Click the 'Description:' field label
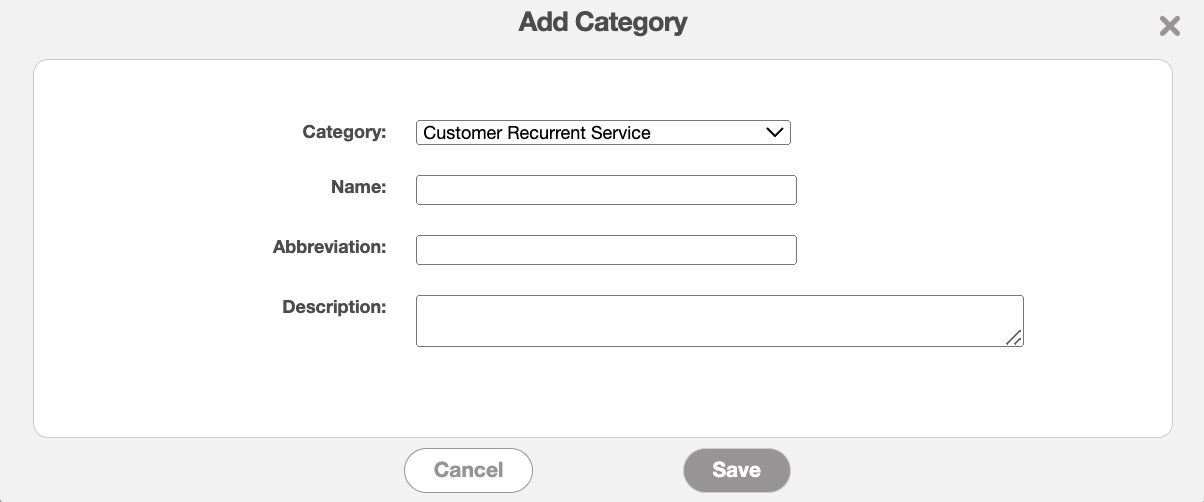Screen dimensions: 1204x502 pyautogui.click(x=334, y=307)
